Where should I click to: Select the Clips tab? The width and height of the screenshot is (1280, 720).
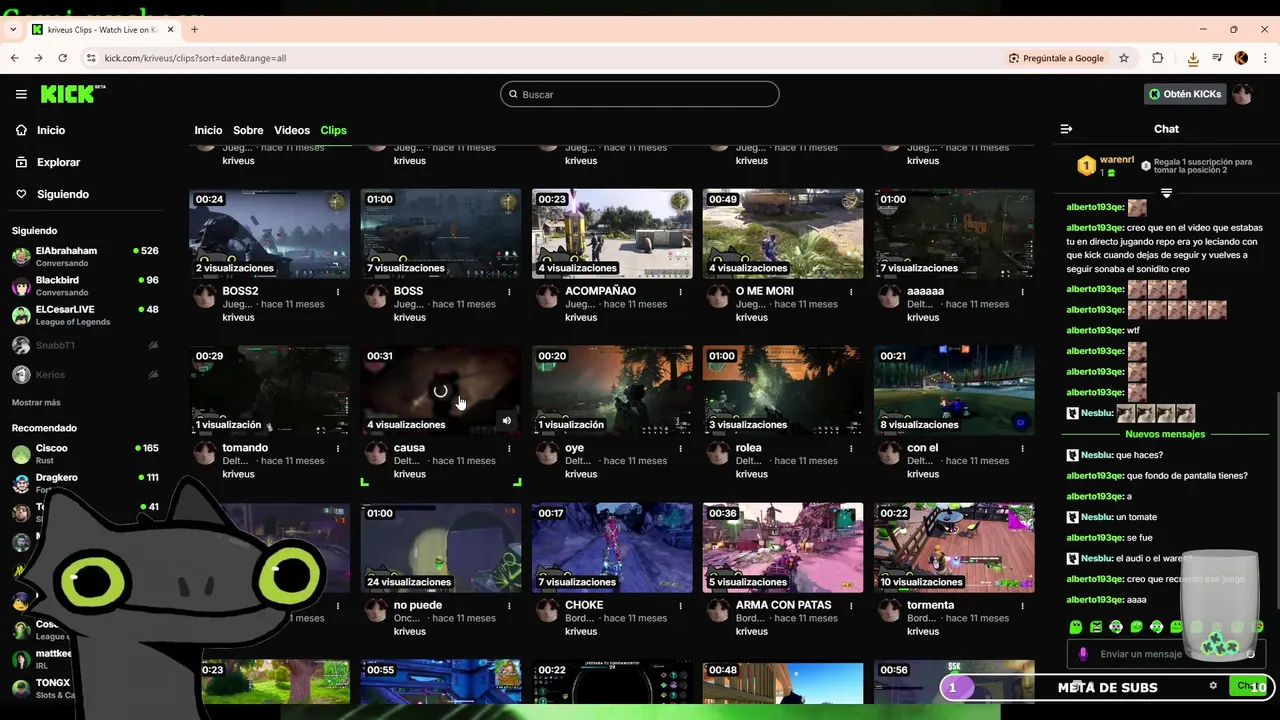tap(333, 130)
